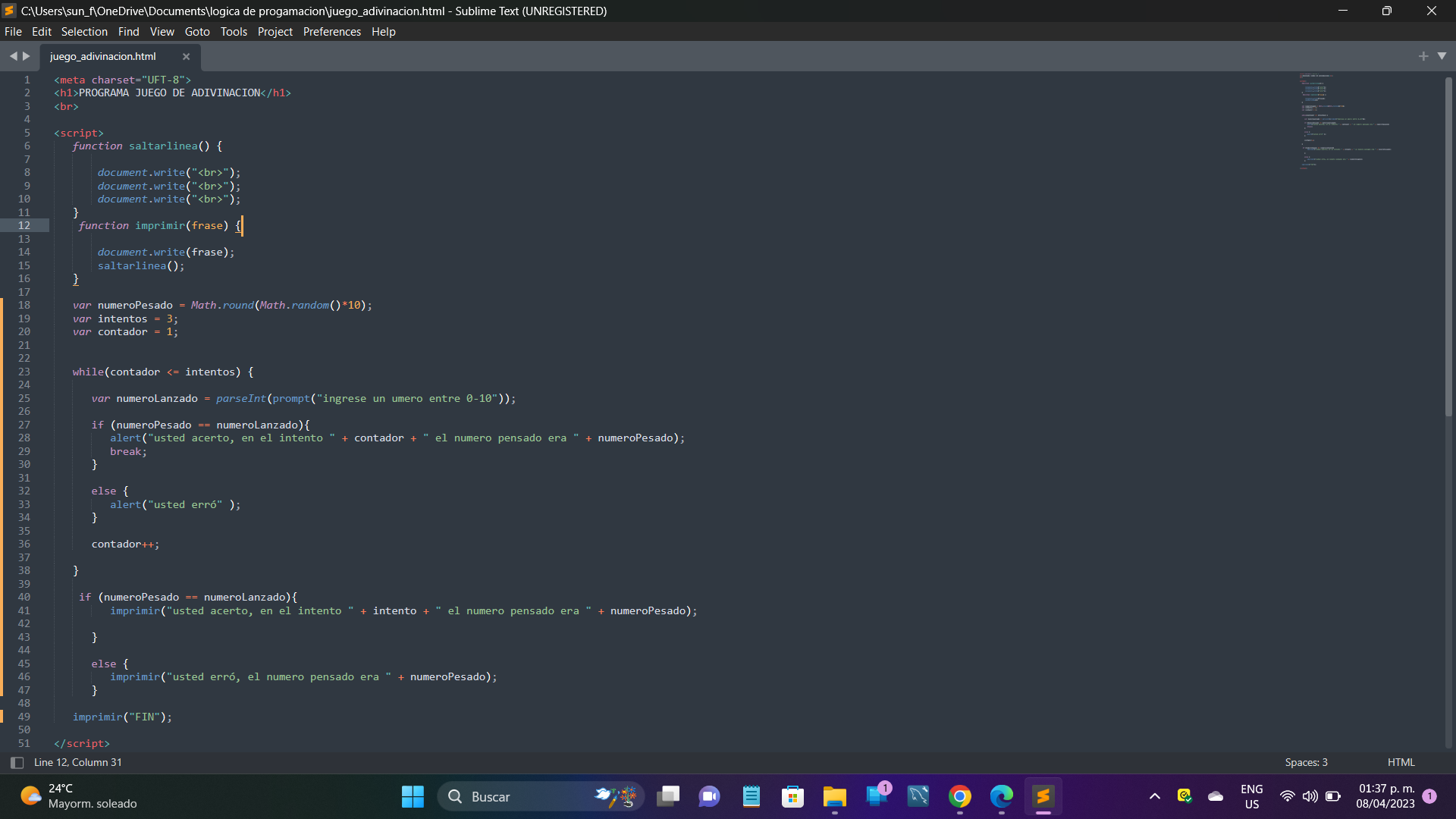The width and height of the screenshot is (1456, 819).
Task: Click the 'while' keyword on line 23
Action: point(88,372)
